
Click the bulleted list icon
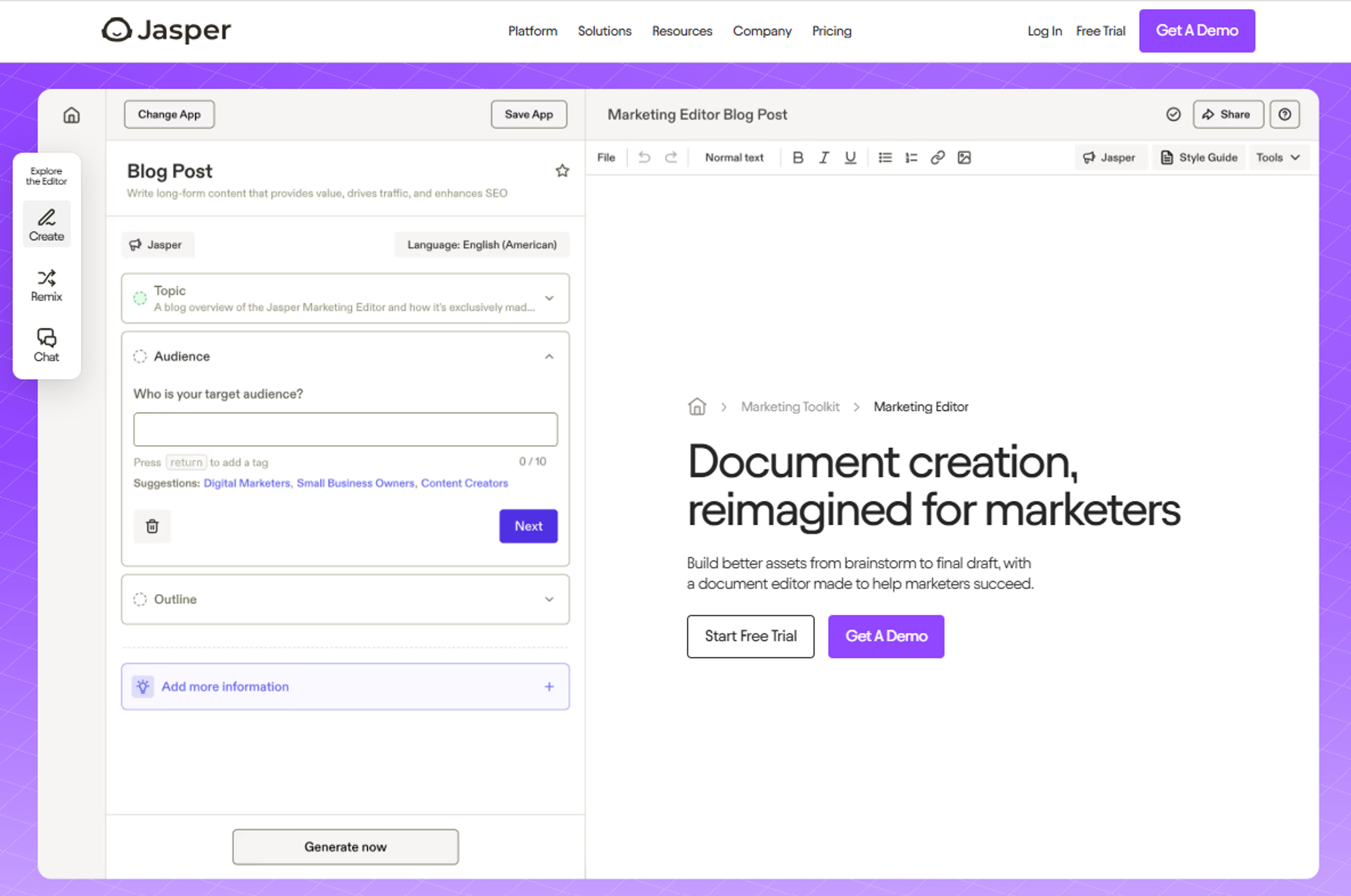(x=884, y=157)
